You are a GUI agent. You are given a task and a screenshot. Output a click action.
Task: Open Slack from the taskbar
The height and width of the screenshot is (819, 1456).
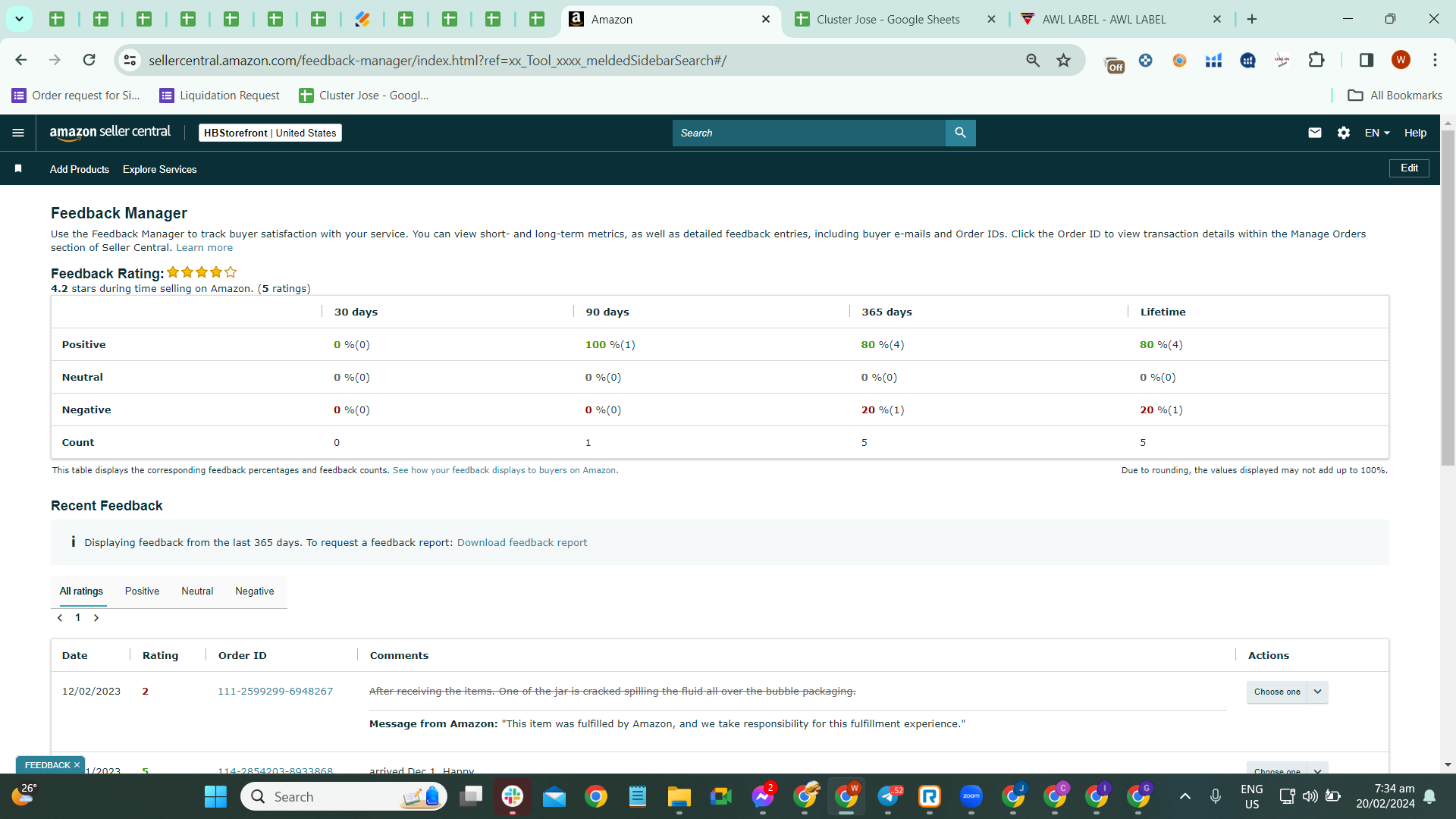(x=513, y=796)
